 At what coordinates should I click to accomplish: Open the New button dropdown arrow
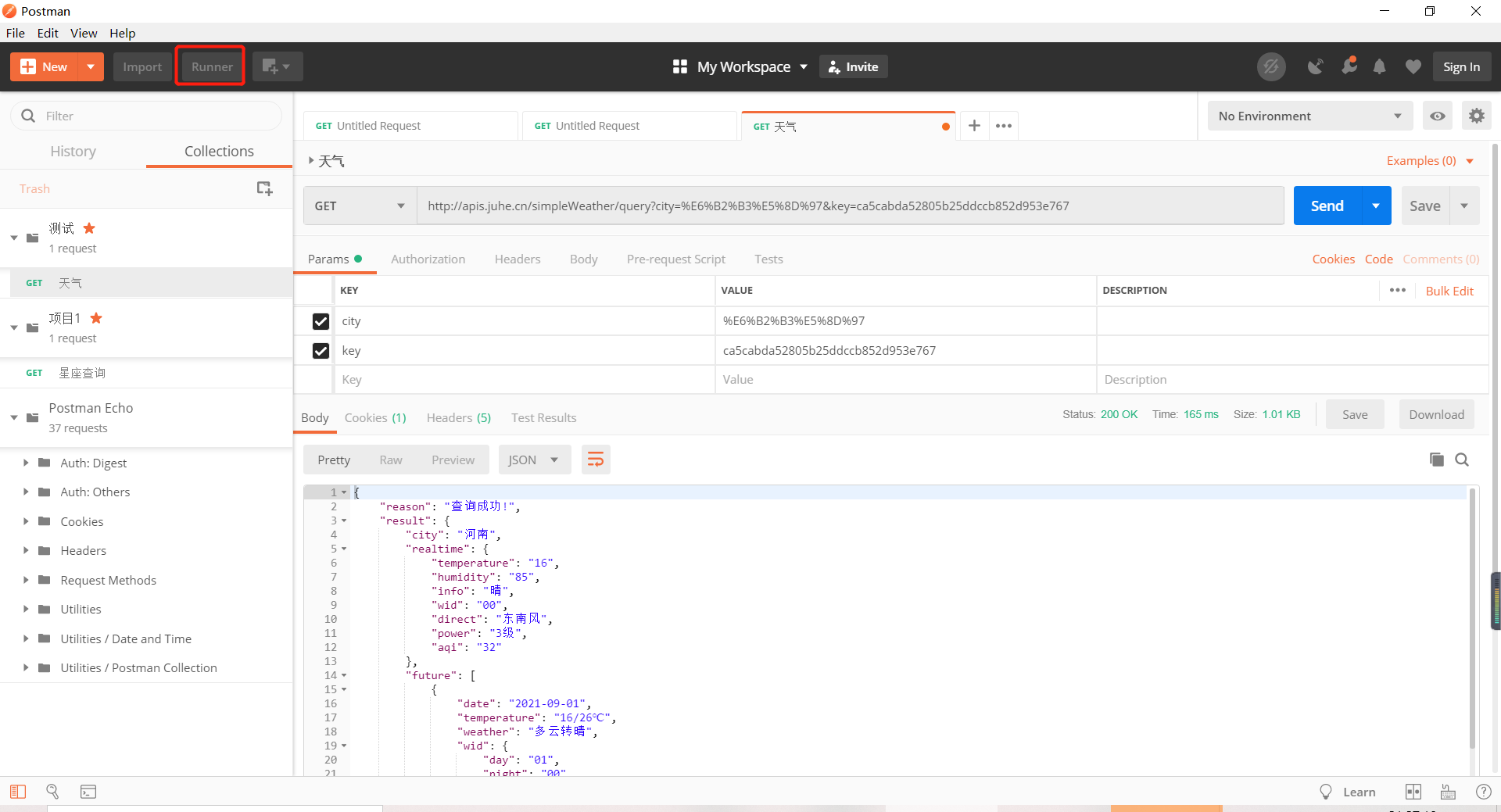pyautogui.click(x=91, y=66)
